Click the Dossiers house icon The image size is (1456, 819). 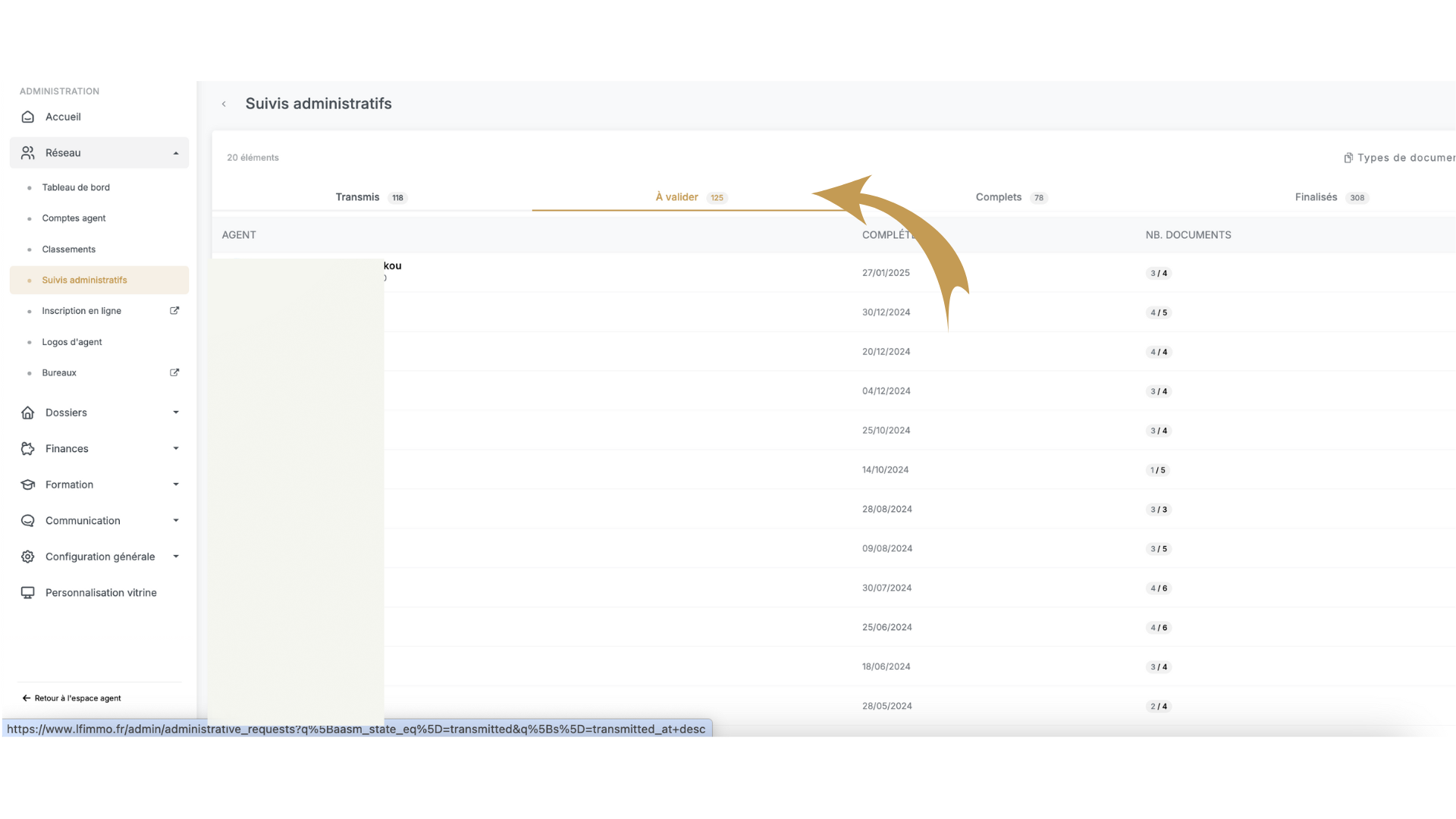(28, 413)
